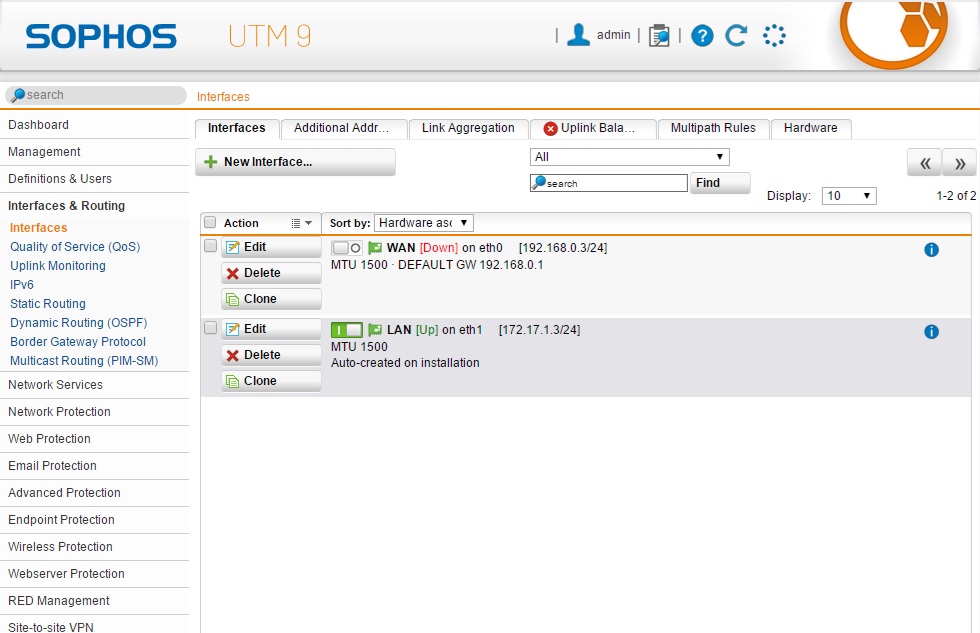The width and height of the screenshot is (980, 633).
Task: Click the green flag icon beside WAN
Action: (375, 248)
